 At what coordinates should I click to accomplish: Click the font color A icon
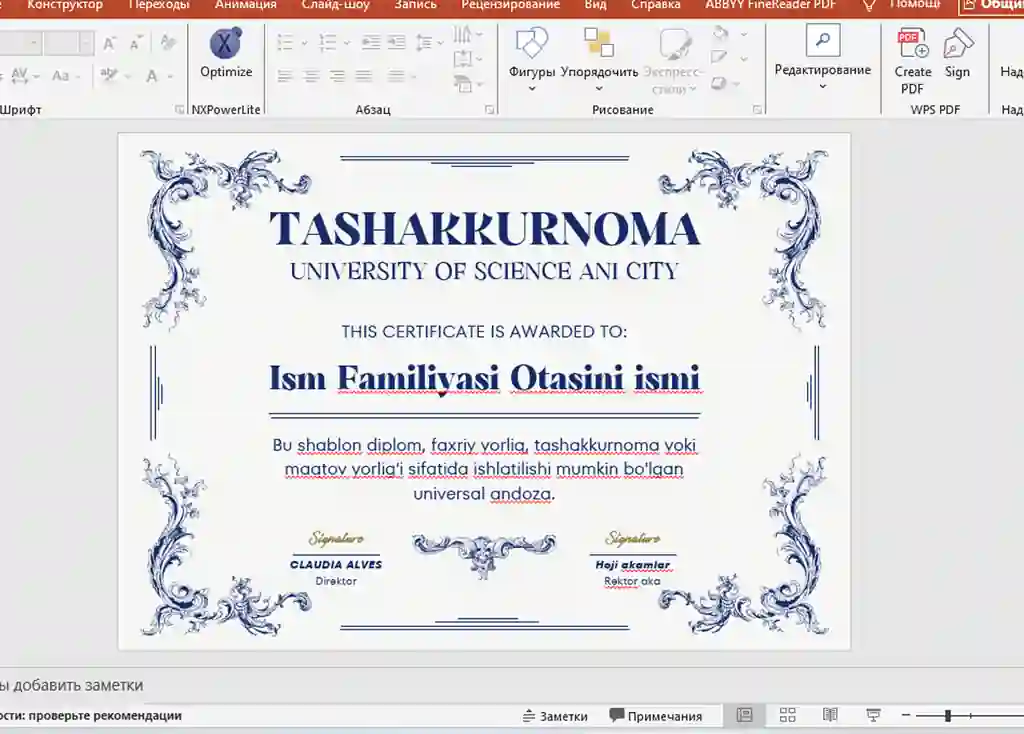pos(152,76)
